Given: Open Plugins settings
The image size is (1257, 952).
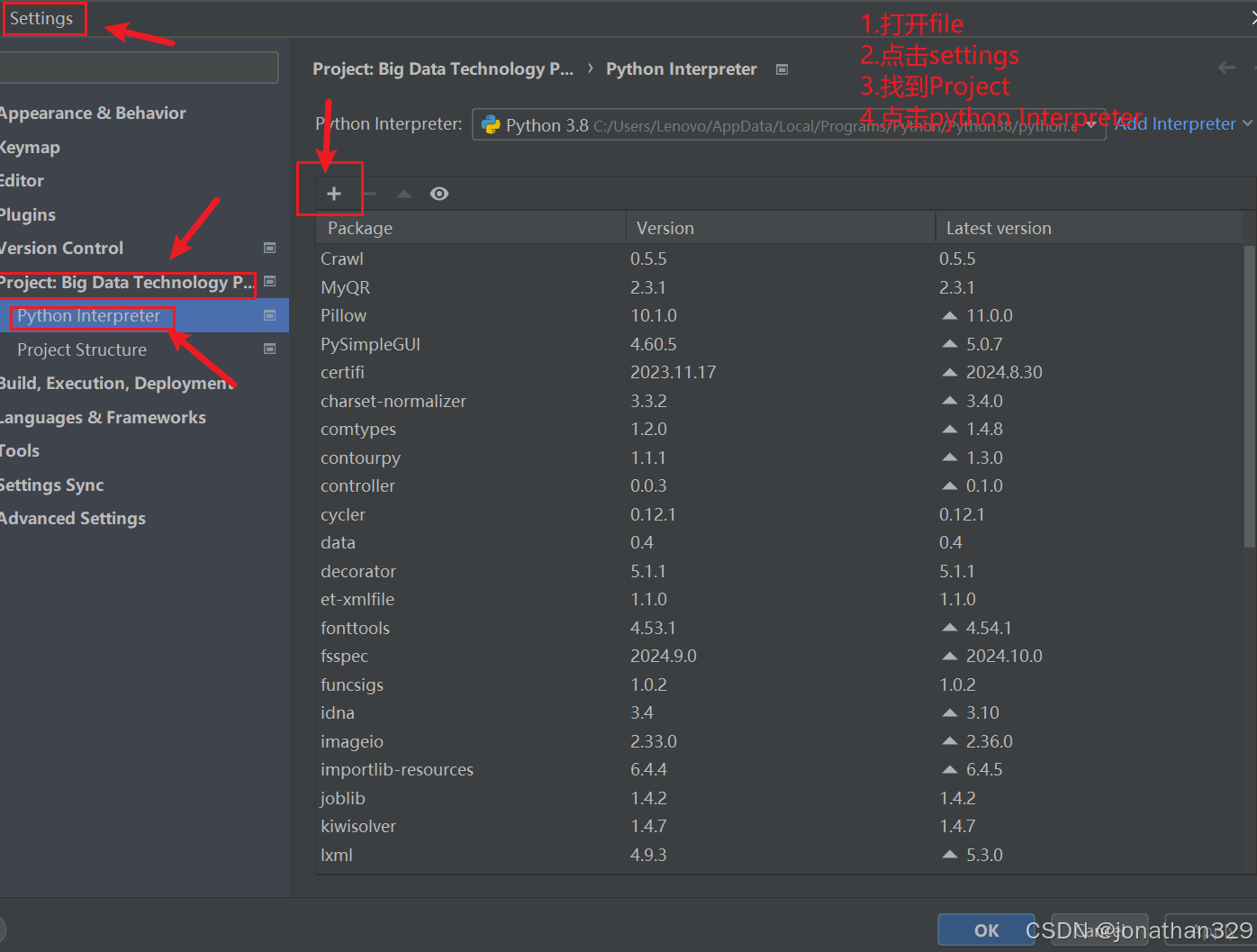Looking at the screenshot, I should pos(28,214).
